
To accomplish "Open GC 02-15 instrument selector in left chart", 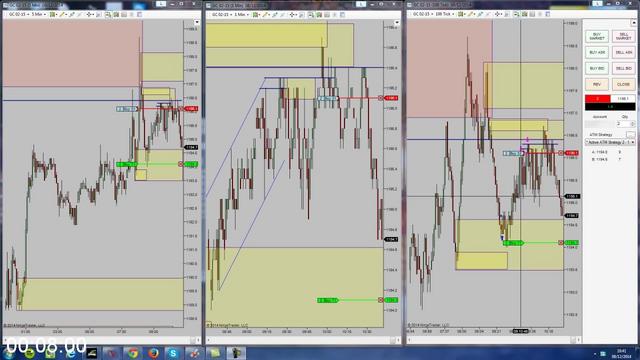I will click(x=19, y=14).
